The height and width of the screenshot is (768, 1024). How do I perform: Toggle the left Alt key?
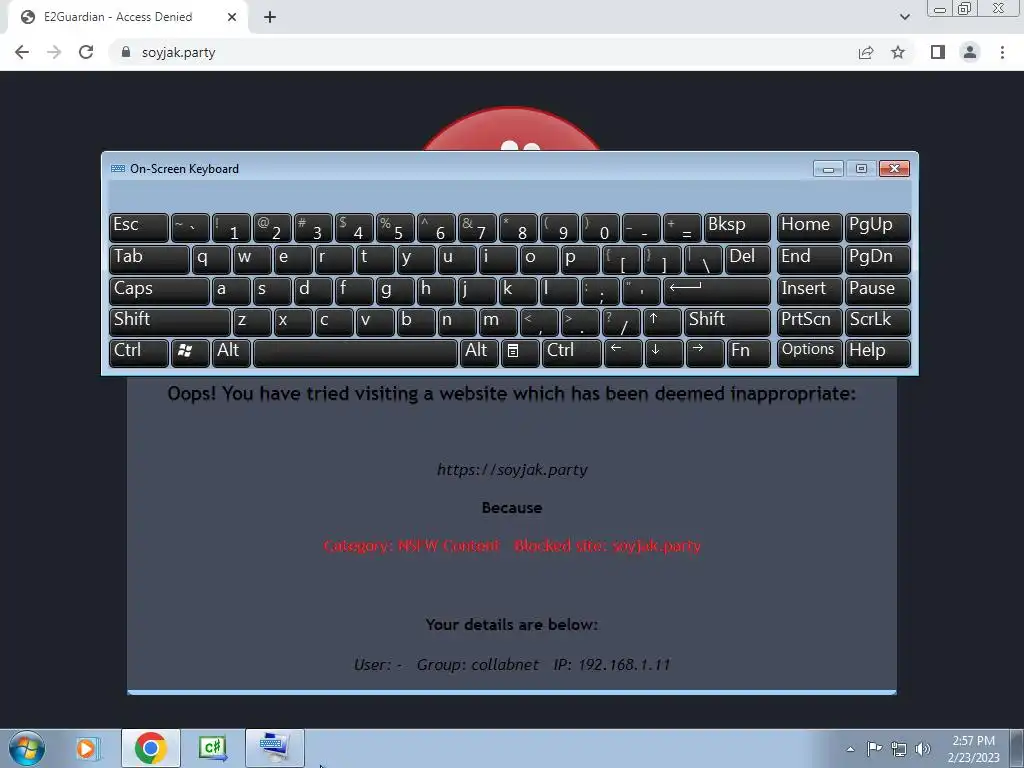click(x=231, y=353)
